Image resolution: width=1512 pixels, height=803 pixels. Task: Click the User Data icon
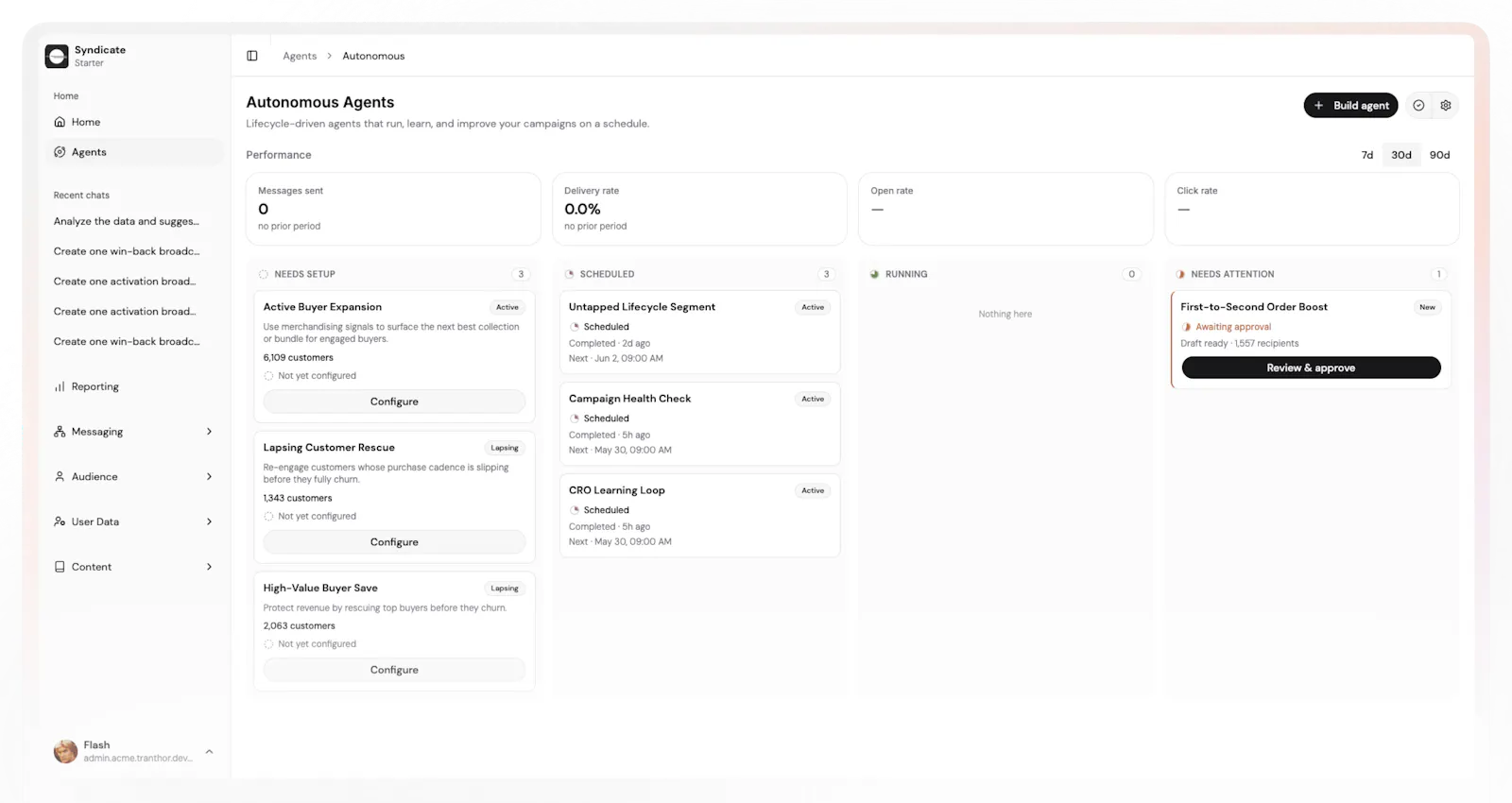click(x=60, y=521)
